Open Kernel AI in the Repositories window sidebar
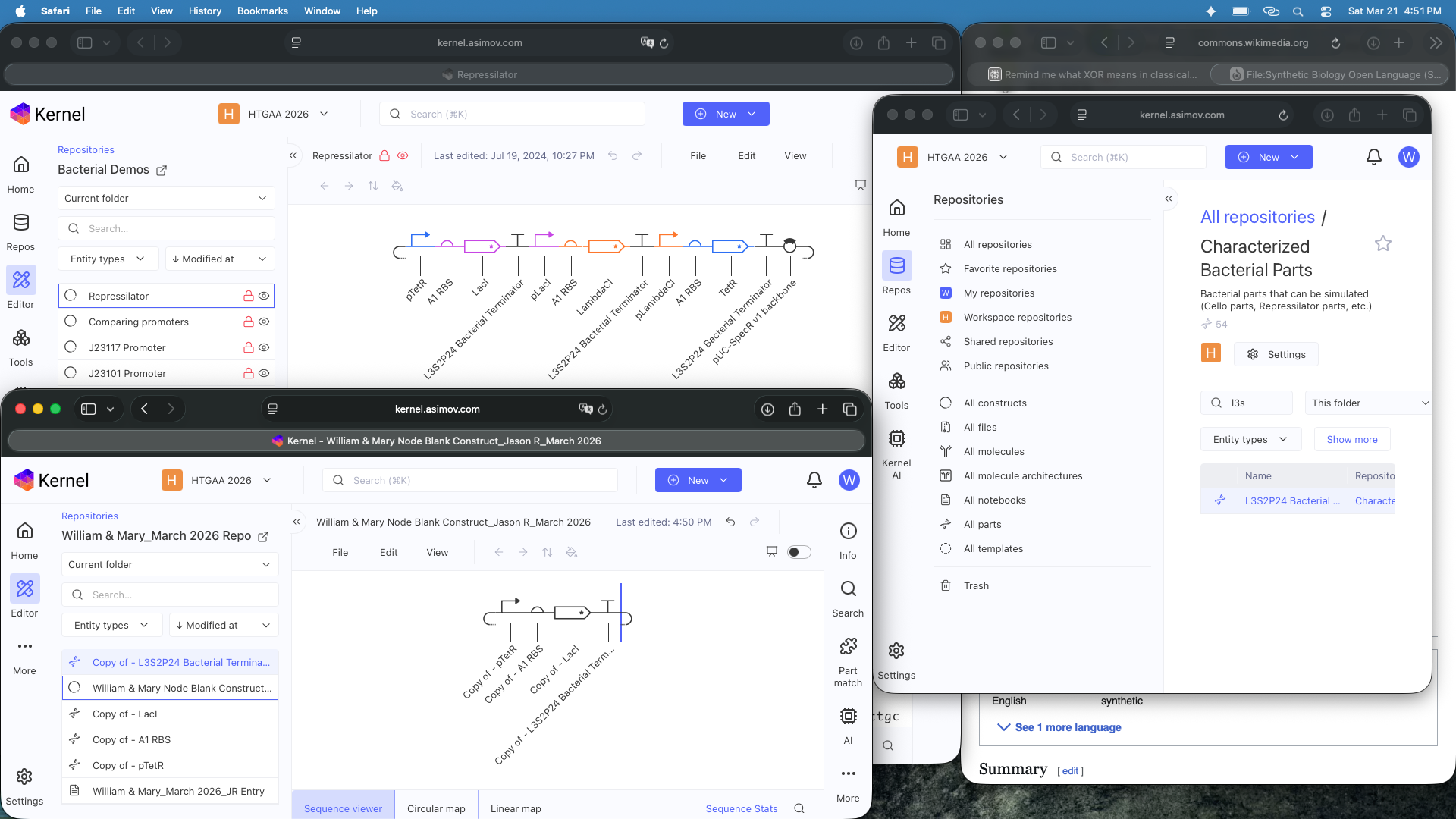Screen dimensions: 1456x819 point(896,453)
